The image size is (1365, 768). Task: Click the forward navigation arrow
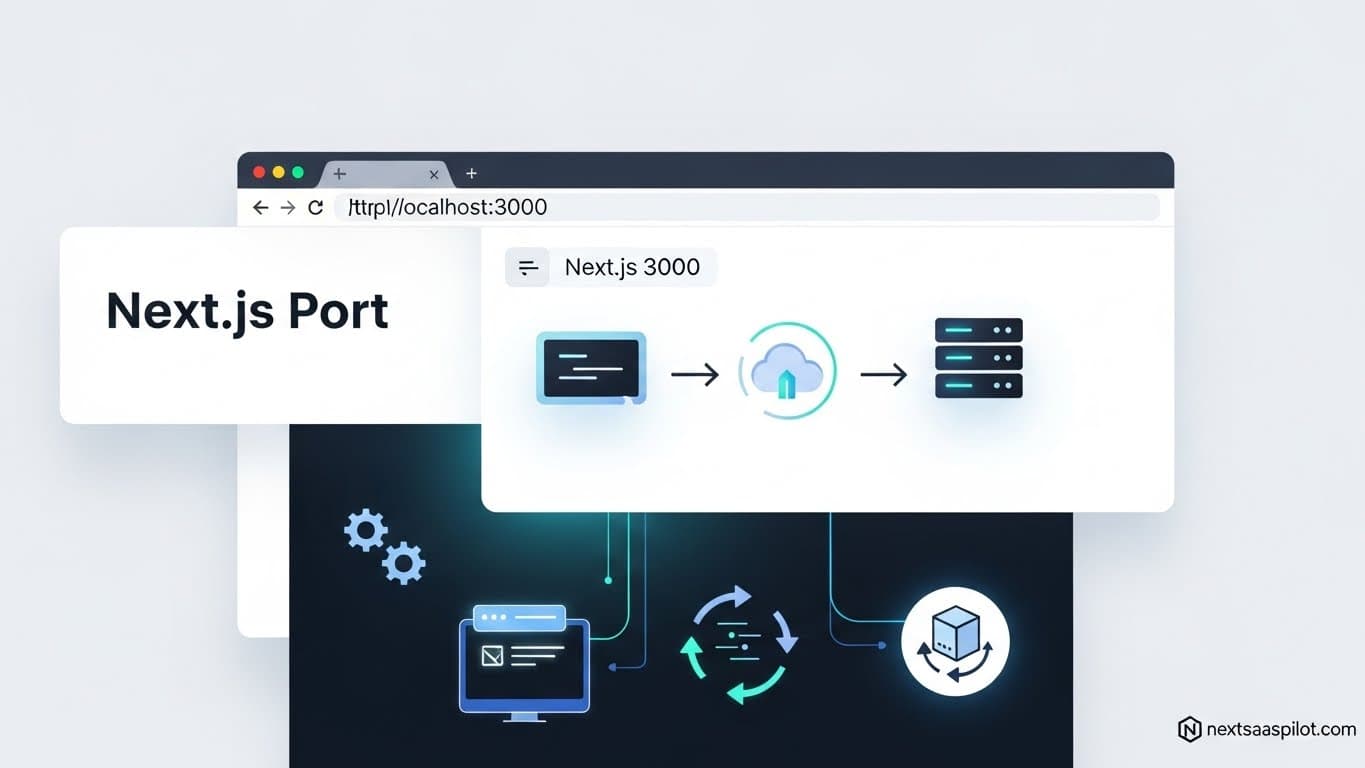coord(287,207)
